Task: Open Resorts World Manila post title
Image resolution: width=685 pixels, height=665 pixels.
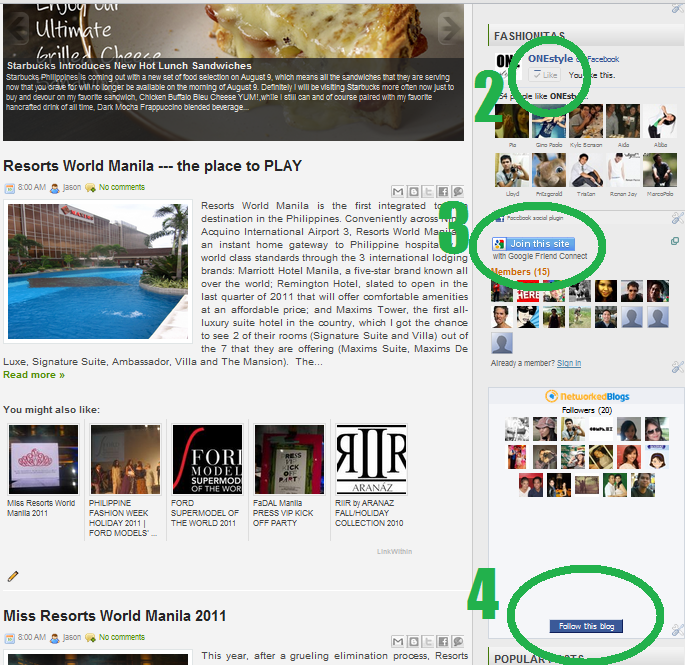Action: 152,166
